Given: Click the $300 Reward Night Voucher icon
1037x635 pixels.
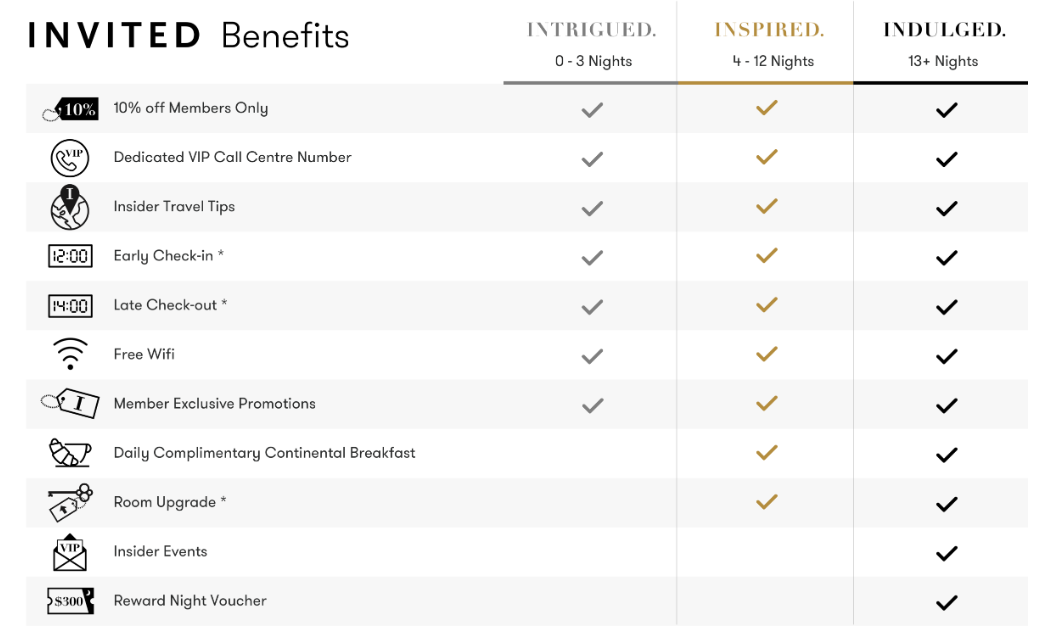Looking at the screenshot, I should pyautogui.click(x=70, y=601).
